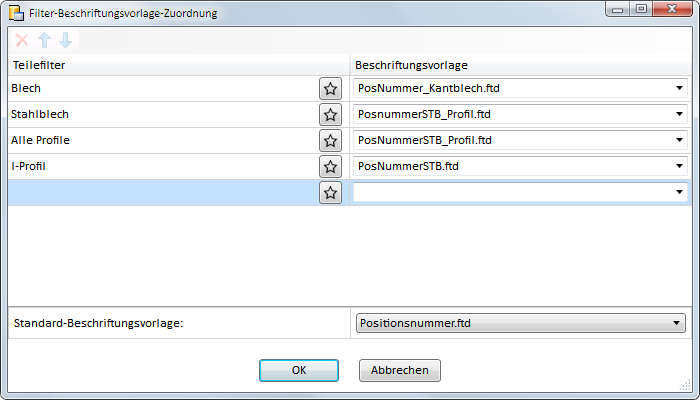Click the Teilefilter column header
The height and width of the screenshot is (400, 700).
[x=179, y=65]
